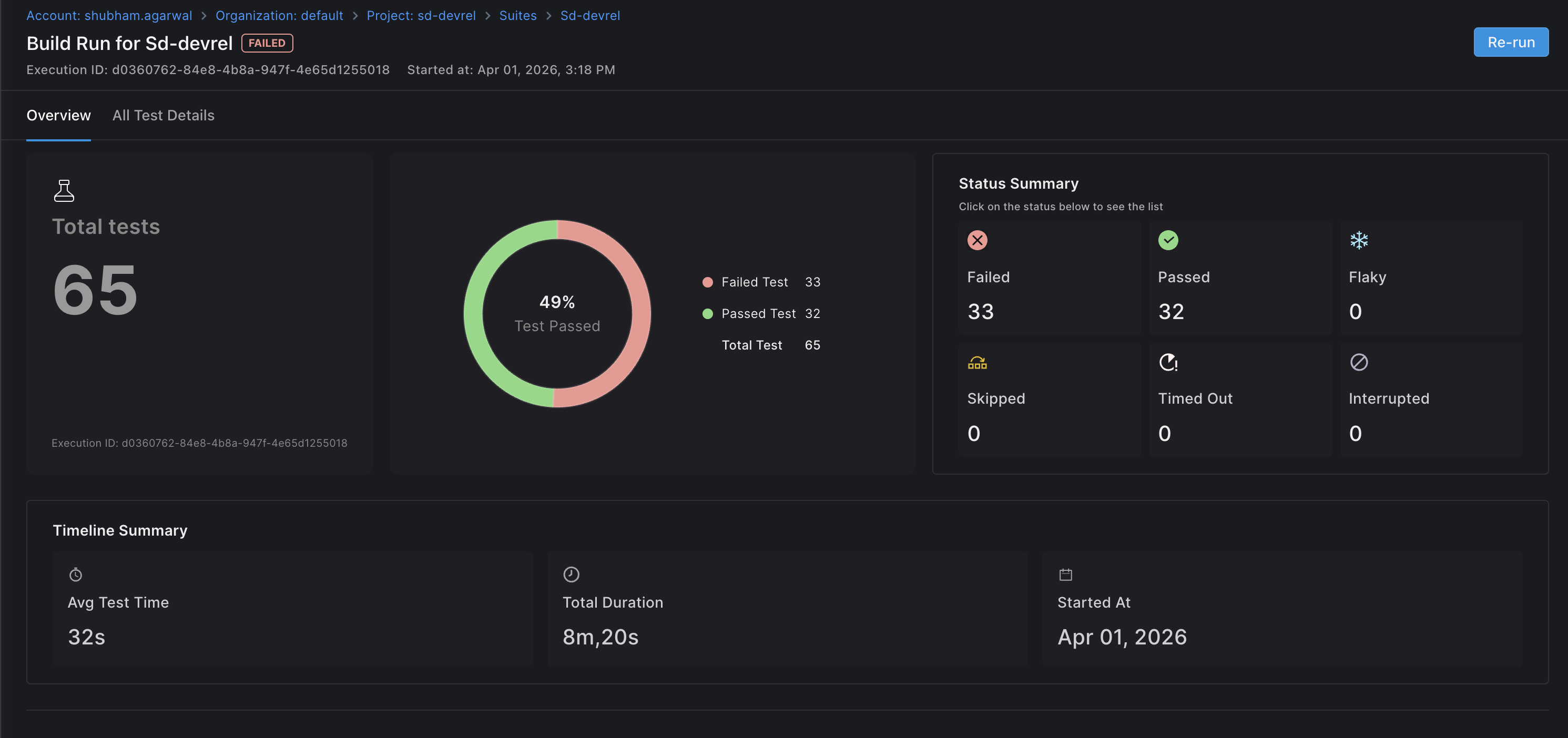Screen dimensions: 1568x738
Task: Click the yellow Skipped icon
Action: pyautogui.click(x=977, y=363)
